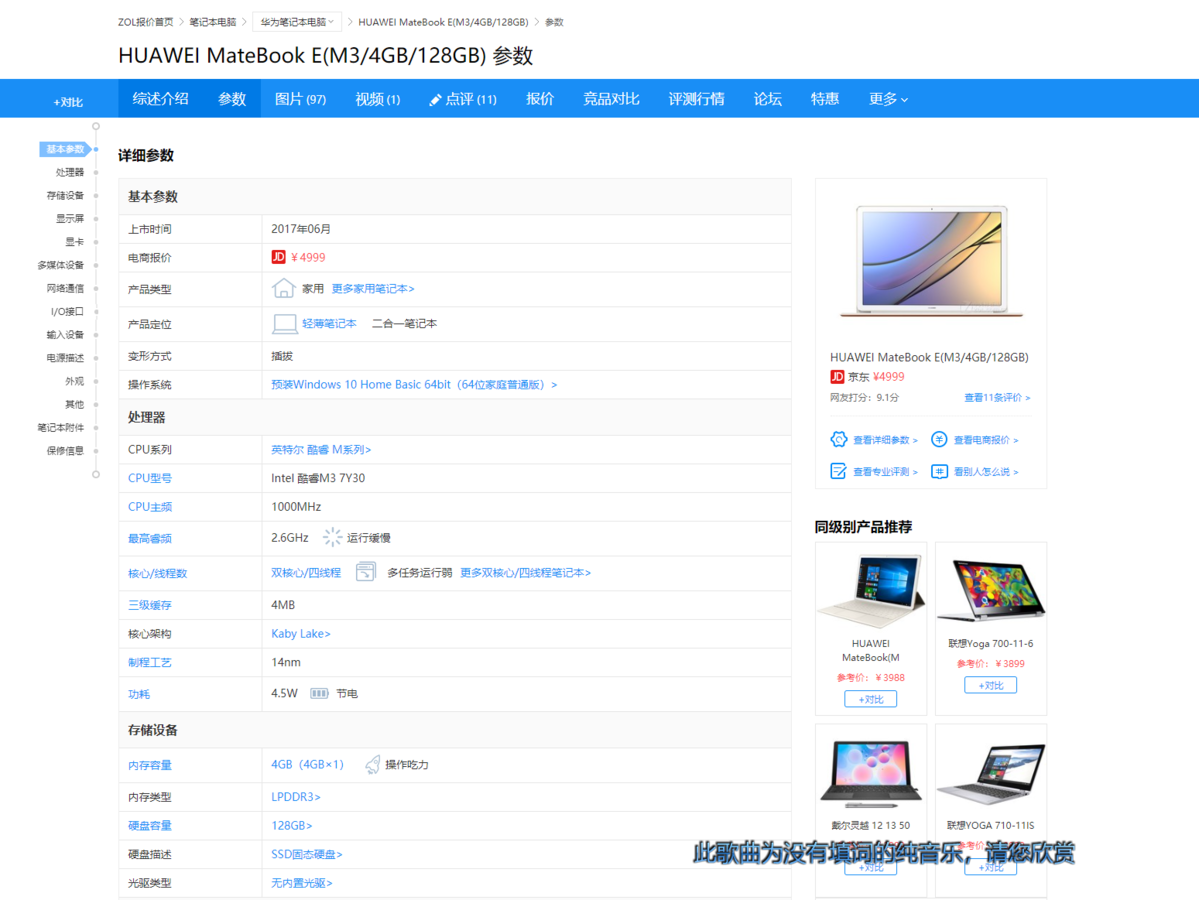
Task: Click the gear icon for 查看详细参数
Action: [x=839, y=439]
